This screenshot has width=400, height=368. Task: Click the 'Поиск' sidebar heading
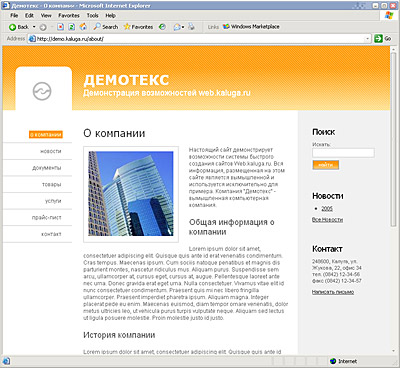coord(324,132)
